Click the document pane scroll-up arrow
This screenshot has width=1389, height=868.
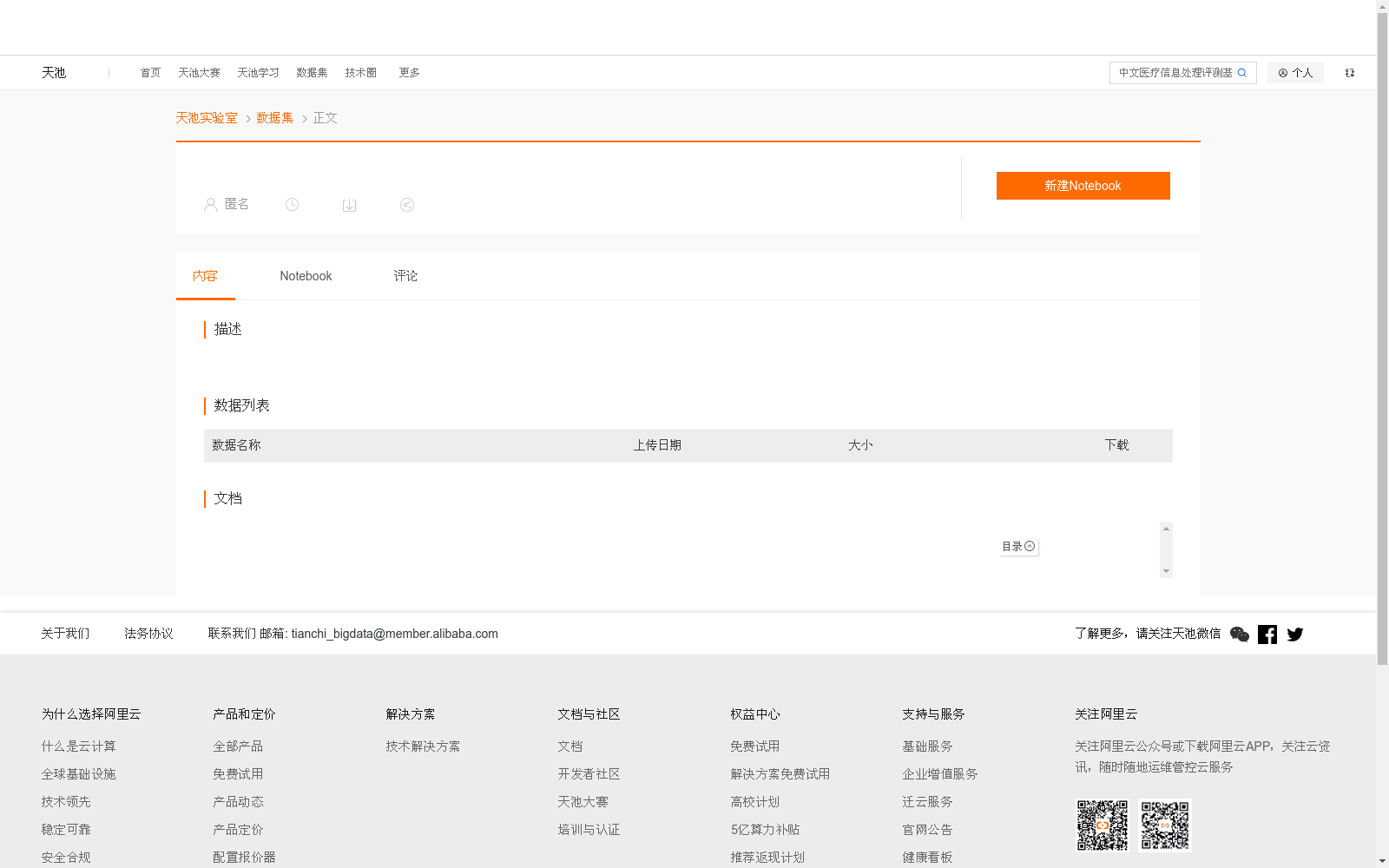[x=1167, y=528]
